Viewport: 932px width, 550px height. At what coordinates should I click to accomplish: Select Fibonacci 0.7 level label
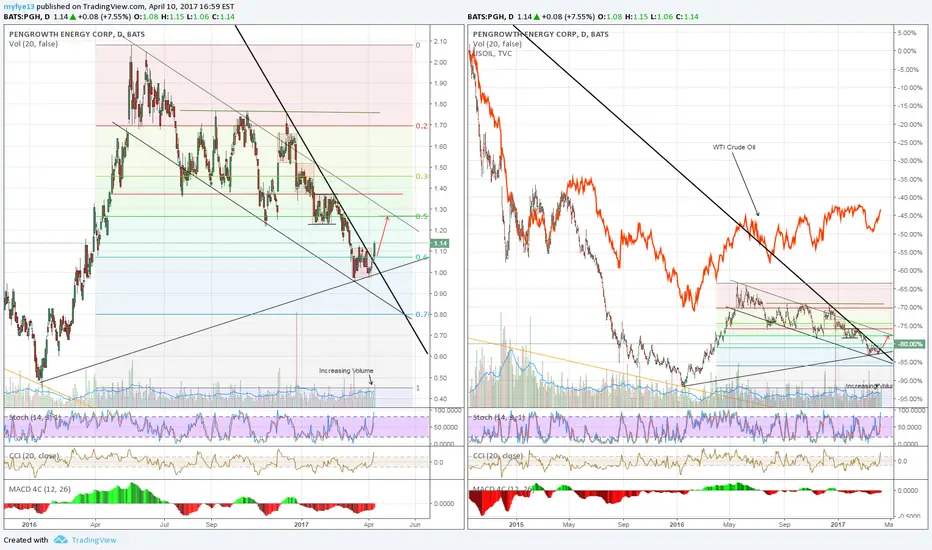tap(421, 315)
